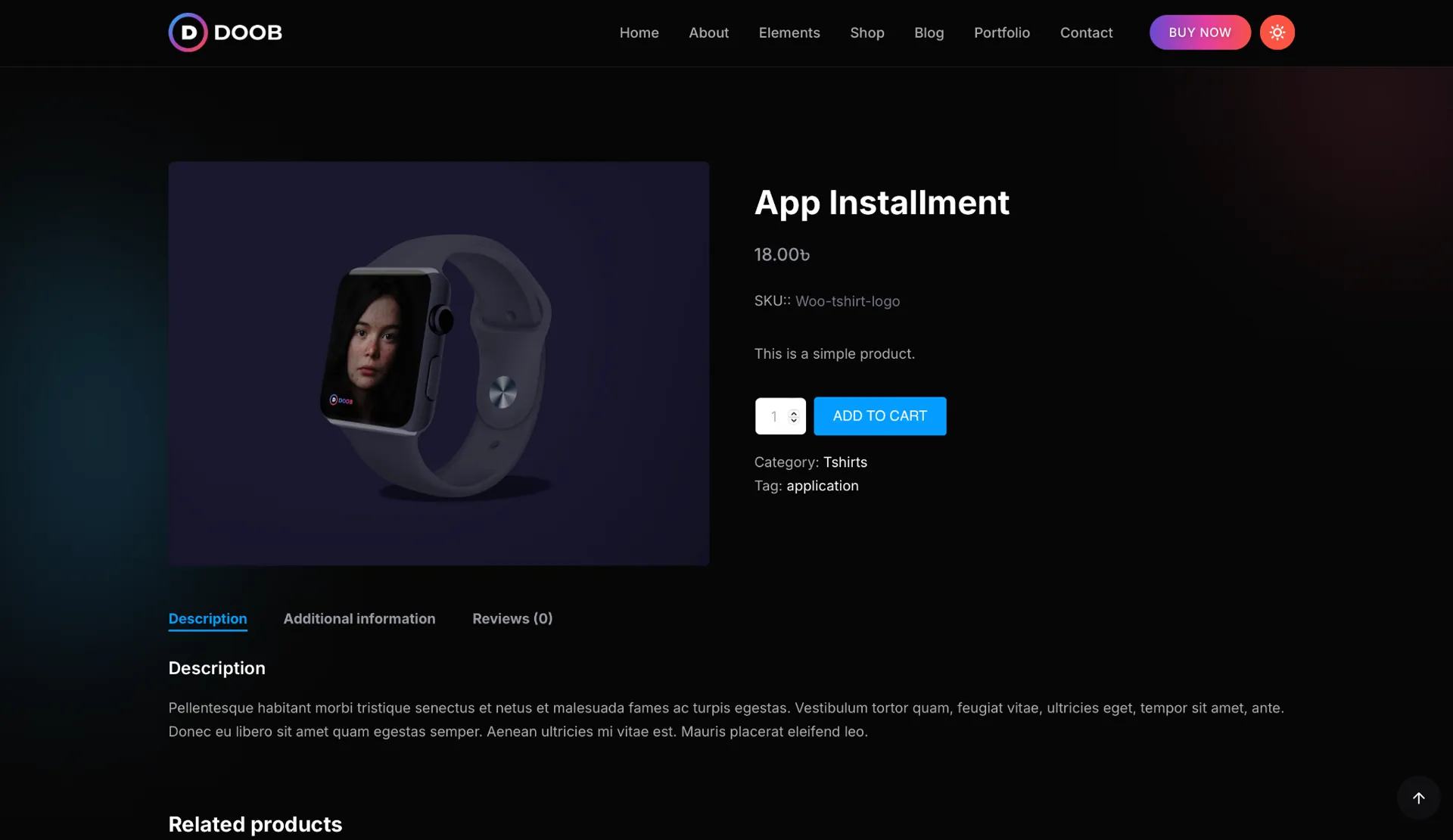This screenshot has height=840, width=1453.
Task: Navigate to Portfolio in navbar
Action: point(1001,33)
